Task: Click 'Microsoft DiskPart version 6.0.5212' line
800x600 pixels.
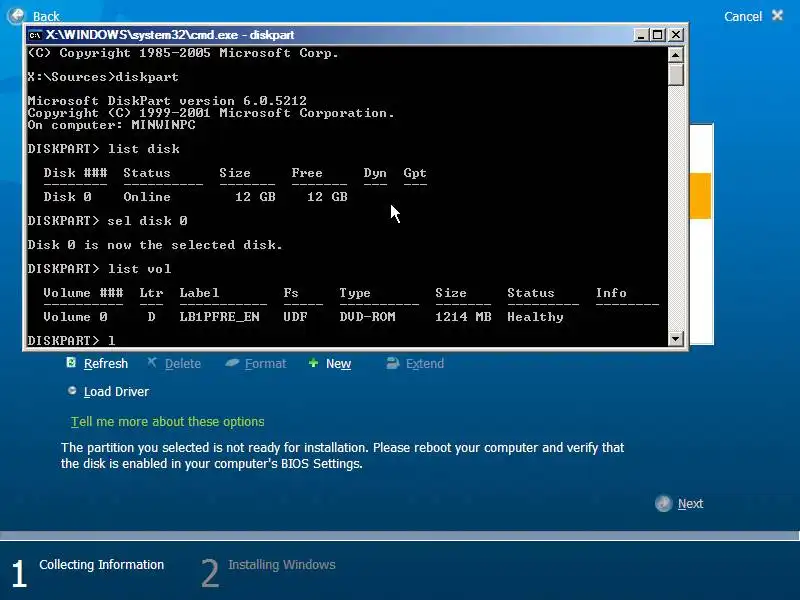Action: click(x=167, y=101)
